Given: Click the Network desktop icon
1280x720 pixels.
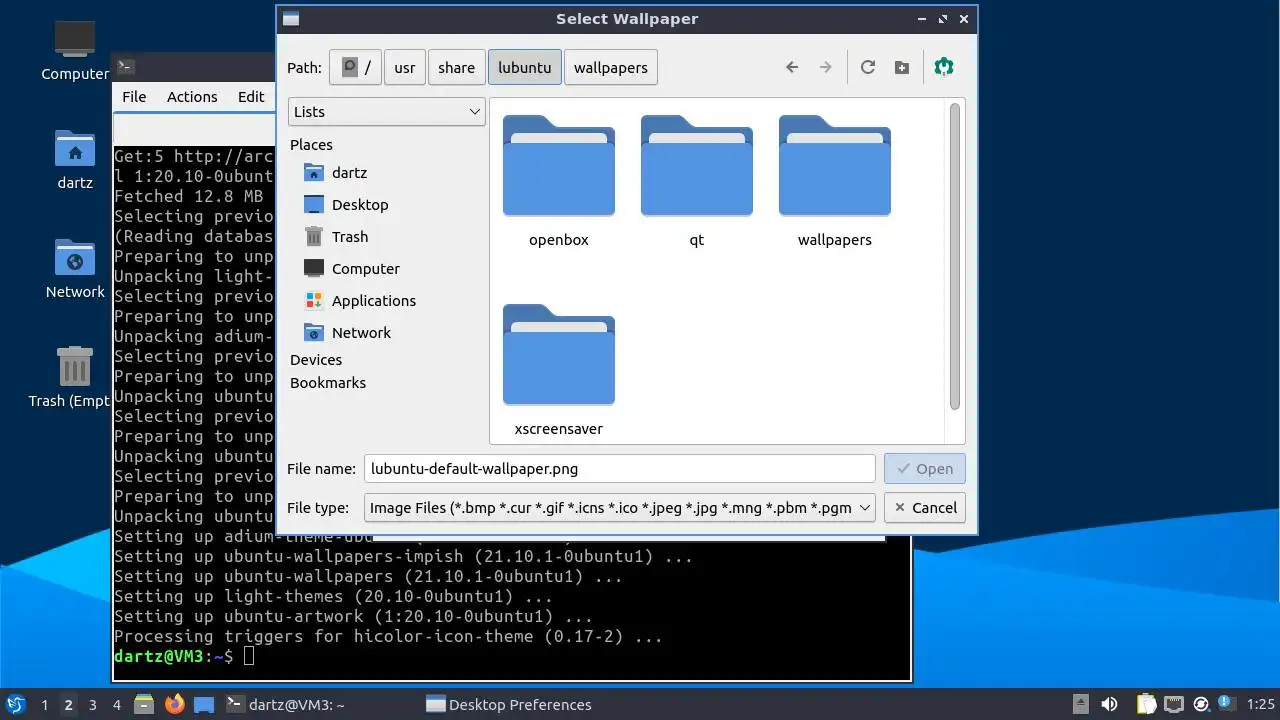Looking at the screenshot, I should pyautogui.click(x=75, y=269).
